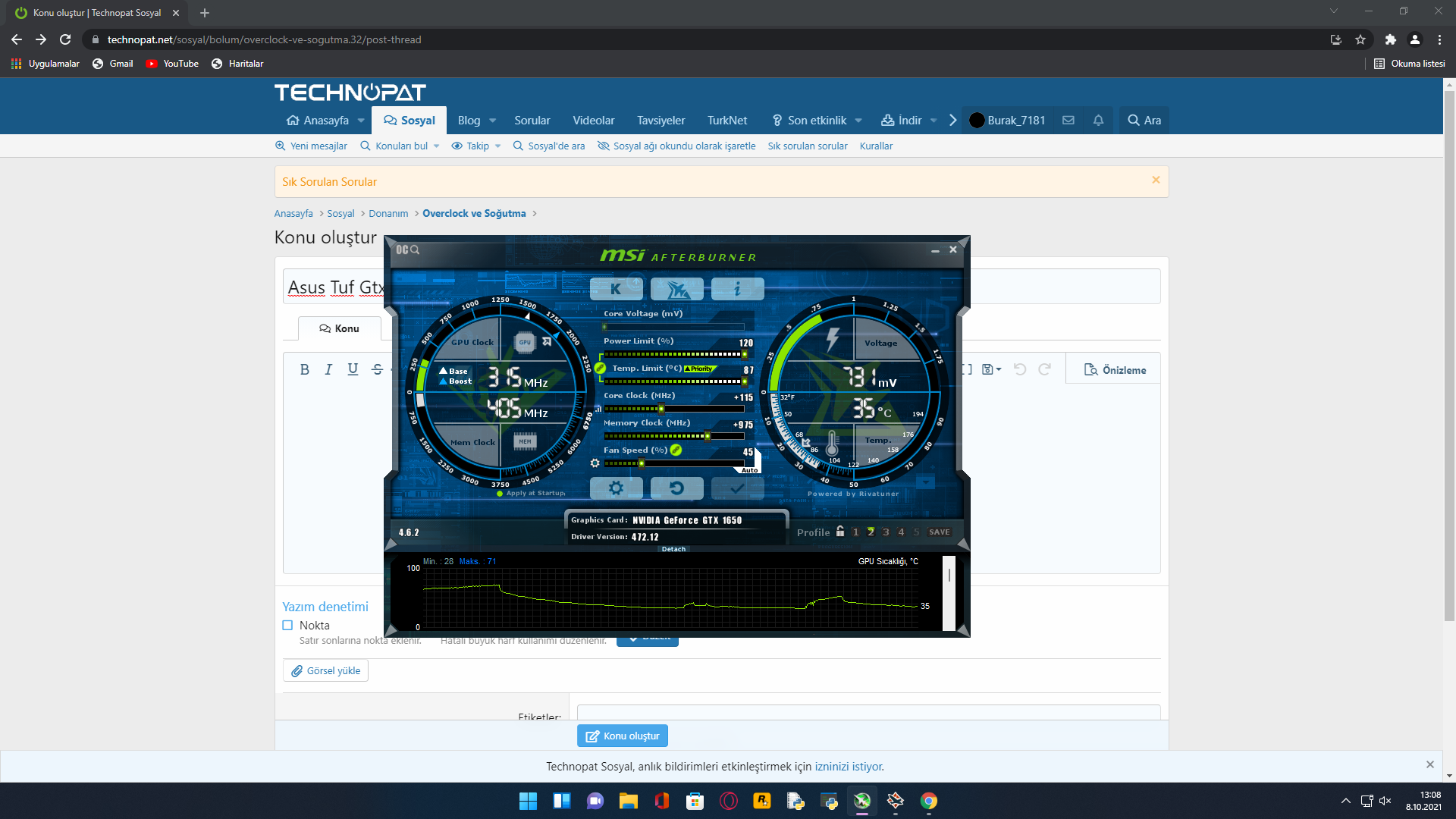Click the Konu oluştur submit button
The image size is (1456, 819).
pyautogui.click(x=622, y=736)
